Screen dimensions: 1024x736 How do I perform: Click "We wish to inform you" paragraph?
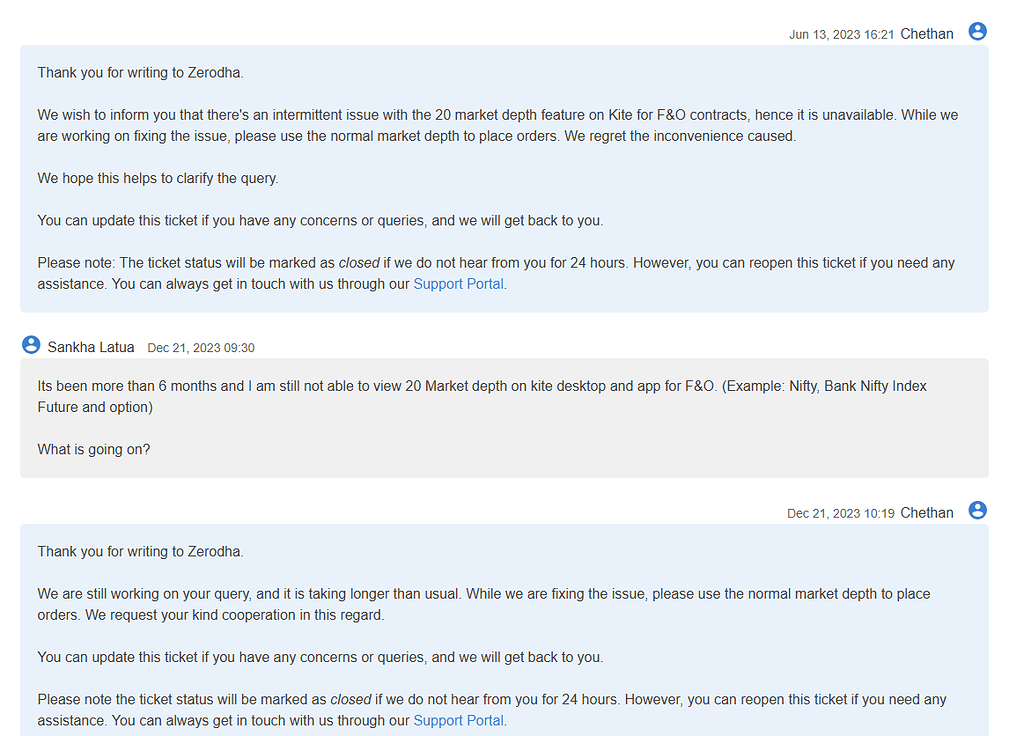coord(498,125)
